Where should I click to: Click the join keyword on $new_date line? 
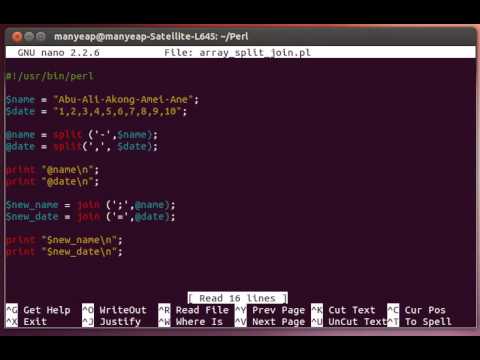[x=88, y=216]
